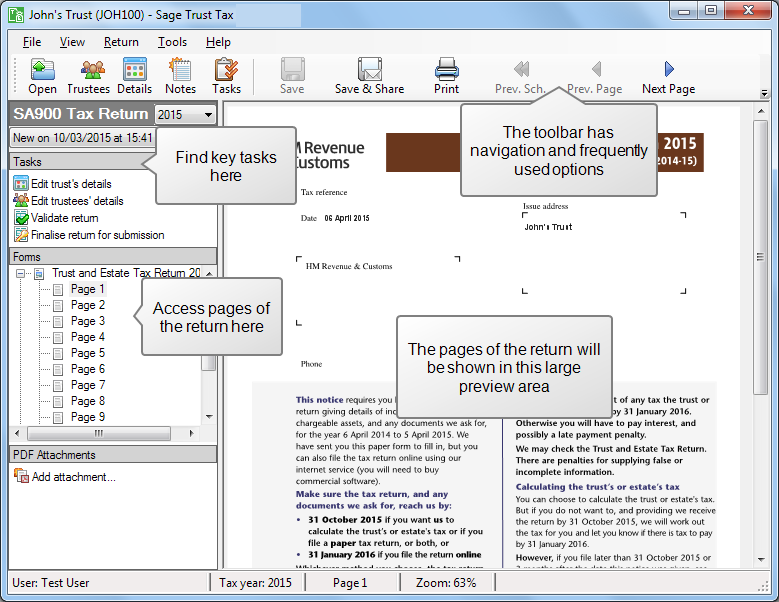Open a trust with the Open toolbar icon
The width and height of the screenshot is (779, 602).
pos(42,70)
